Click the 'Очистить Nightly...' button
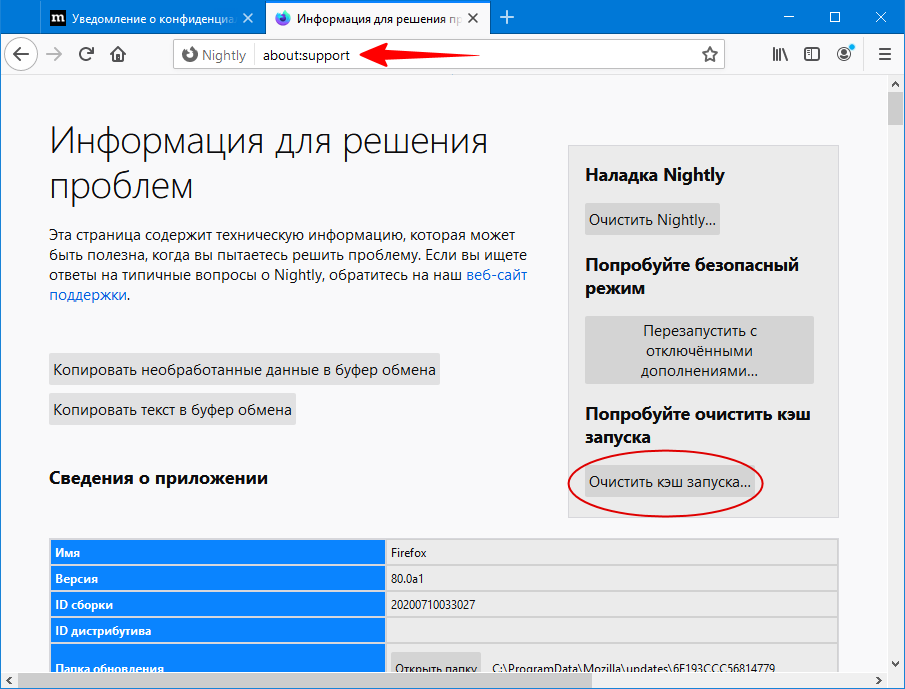The height and width of the screenshot is (689, 905). click(x=652, y=219)
